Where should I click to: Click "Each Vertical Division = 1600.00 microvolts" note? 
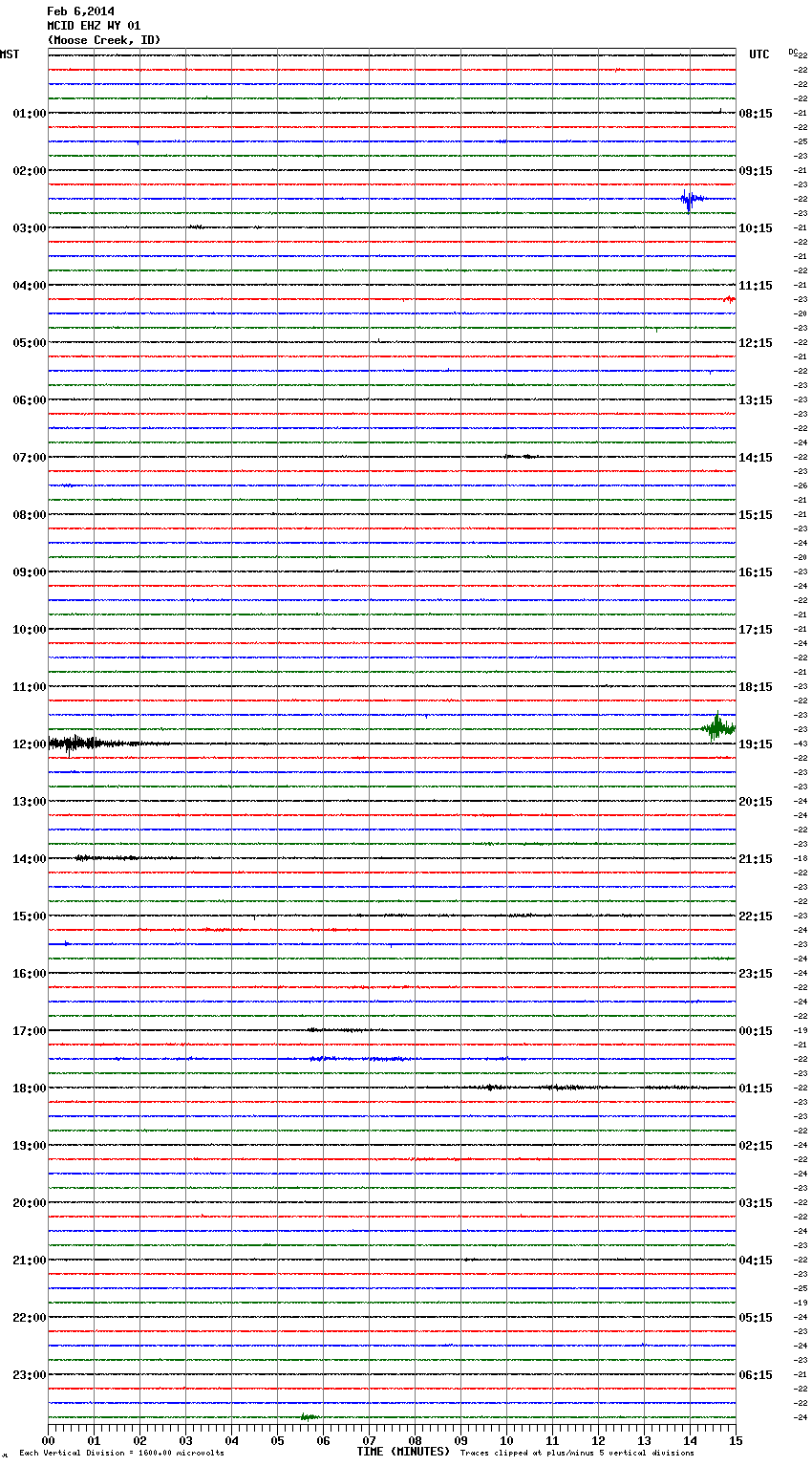coord(121,1453)
